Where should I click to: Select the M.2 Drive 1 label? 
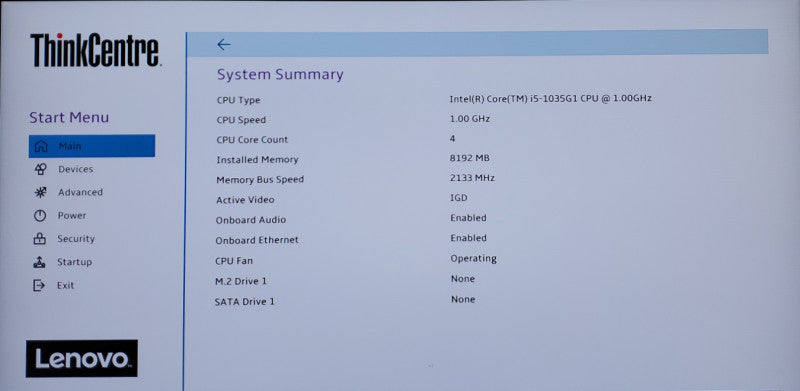(241, 281)
